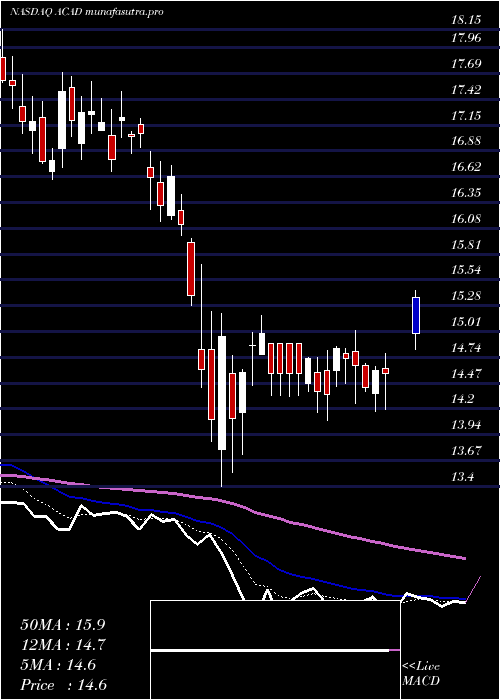Click the 14.47 price axis label
This screenshot has width=500, height=700.
[466, 373]
